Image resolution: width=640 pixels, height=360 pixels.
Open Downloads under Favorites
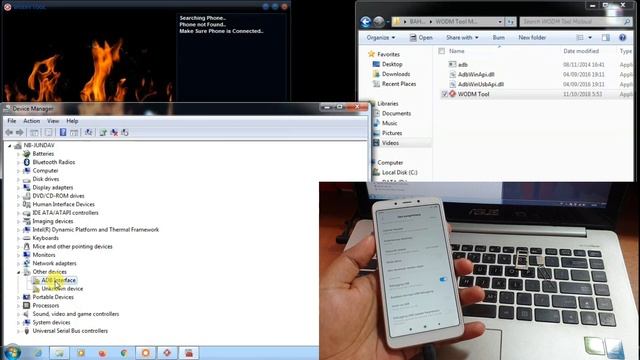tap(396, 74)
